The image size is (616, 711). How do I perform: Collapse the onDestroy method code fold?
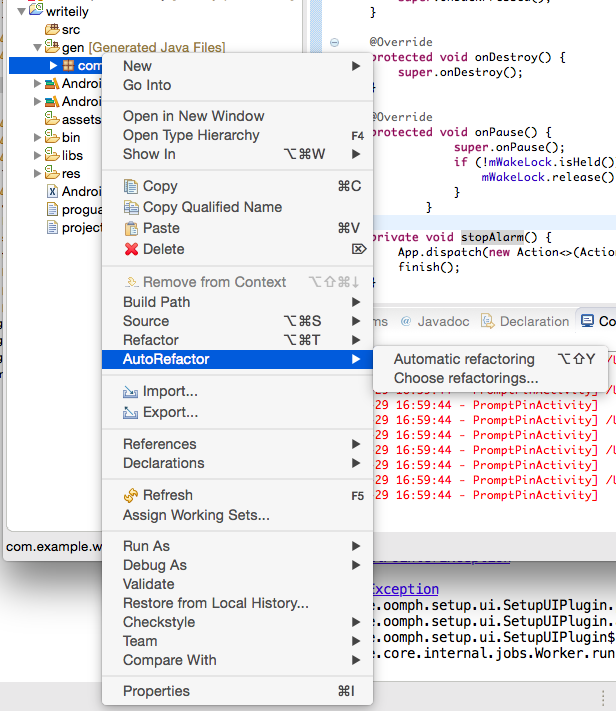[334, 43]
